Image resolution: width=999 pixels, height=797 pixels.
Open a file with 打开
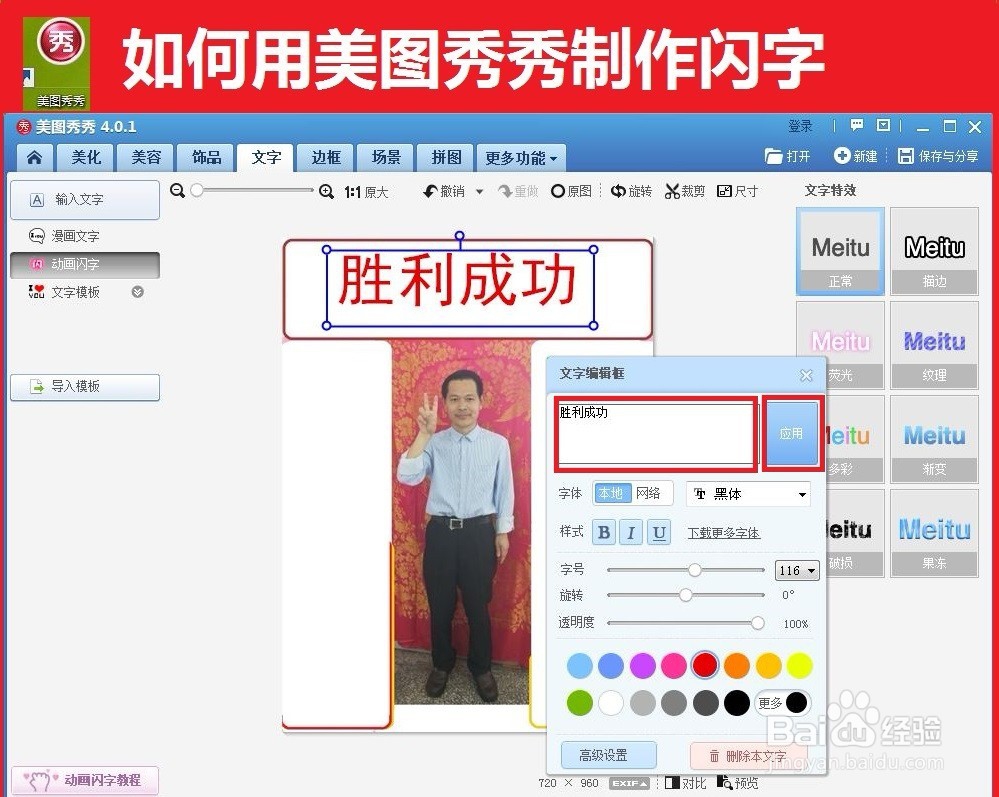(x=787, y=156)
